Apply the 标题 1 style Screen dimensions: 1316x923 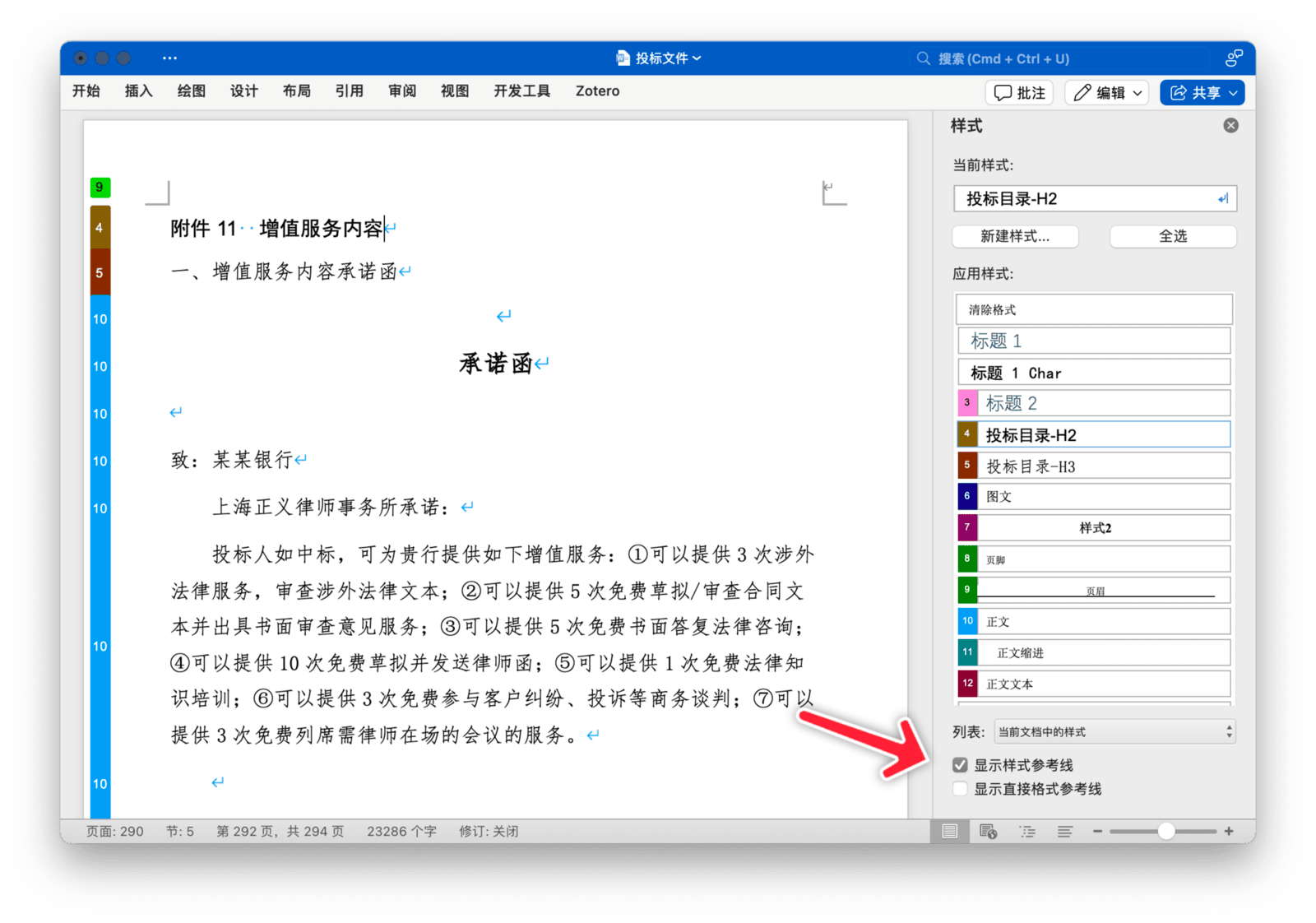tap(1094, 341)
